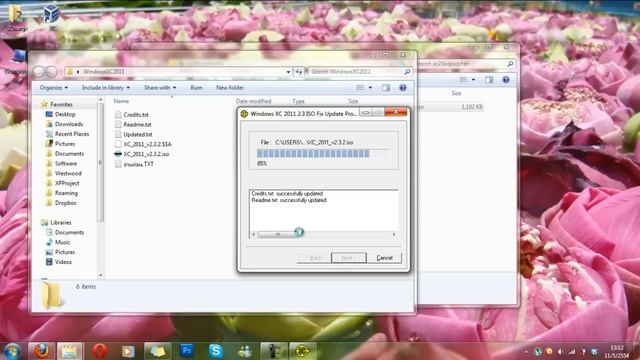Open Windows Explorer taskbar icon
The height and width of the screenshot is (360, 640).
pos(69,351)
